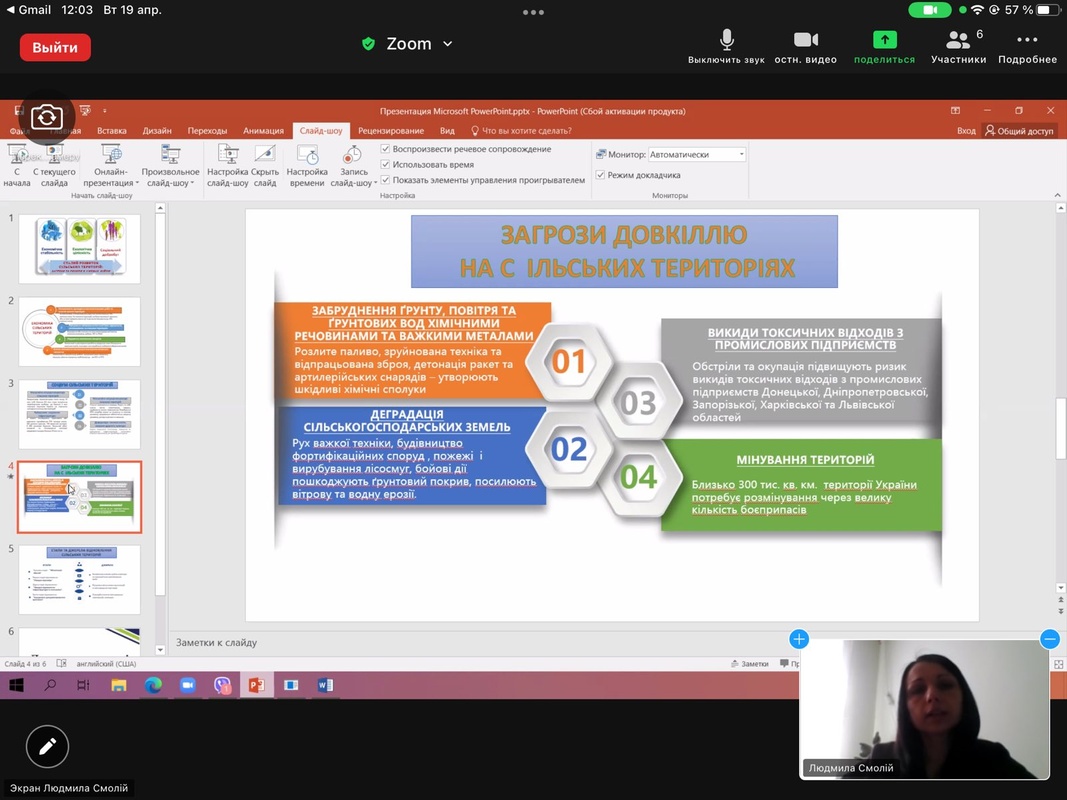This screenshot has width=1067, height=800.
Task: Click the 01 hexagon on slide
Action: click(568, 361)
